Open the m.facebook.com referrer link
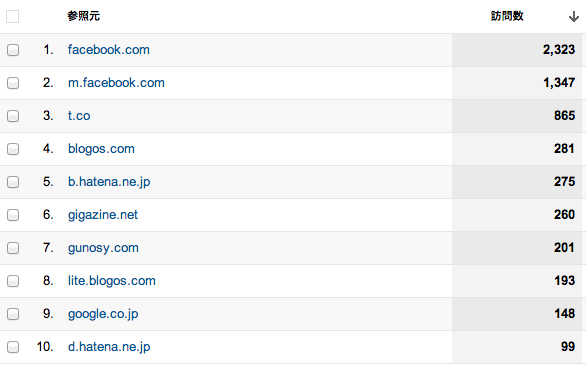Image resolution: width=586 pixels, height=367 pixels. (116, 83)
